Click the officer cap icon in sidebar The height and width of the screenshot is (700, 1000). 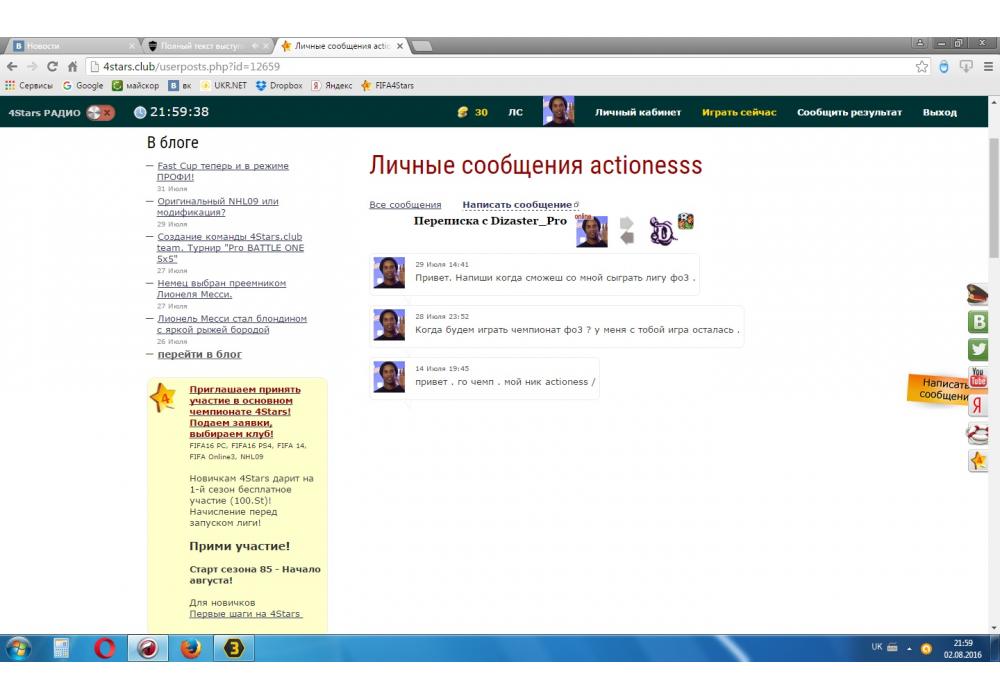(x=978, y=294)
